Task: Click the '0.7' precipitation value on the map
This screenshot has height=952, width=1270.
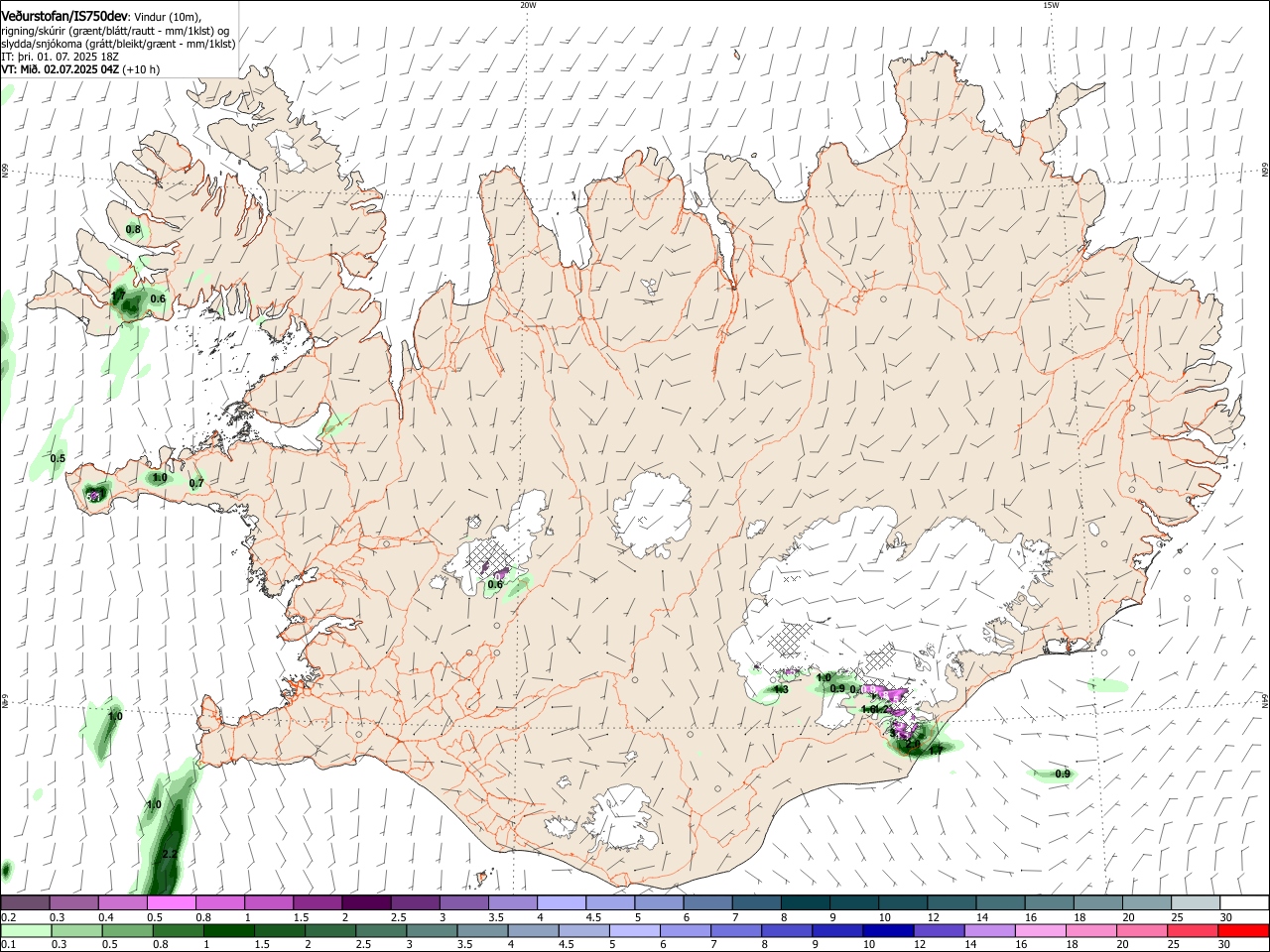Action: coord(196,484)
